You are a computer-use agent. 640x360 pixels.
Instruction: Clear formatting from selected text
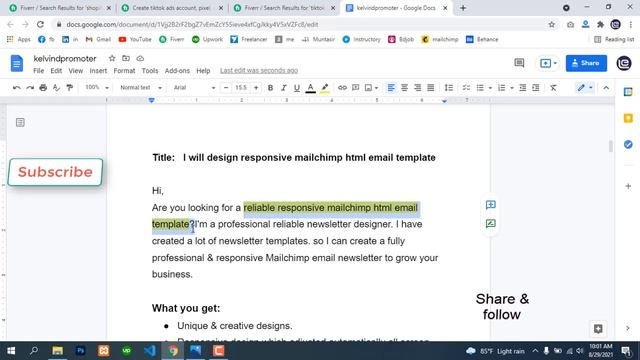553,88
